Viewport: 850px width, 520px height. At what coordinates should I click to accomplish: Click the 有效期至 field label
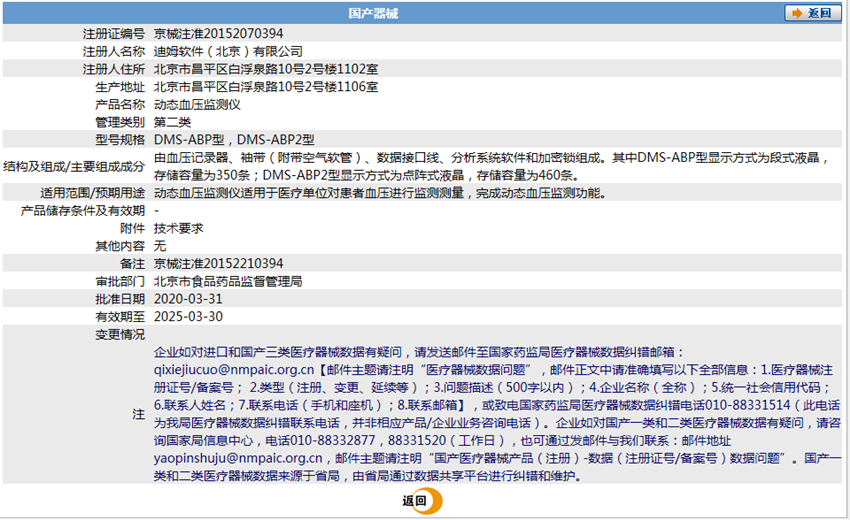(x=120, y=317)
